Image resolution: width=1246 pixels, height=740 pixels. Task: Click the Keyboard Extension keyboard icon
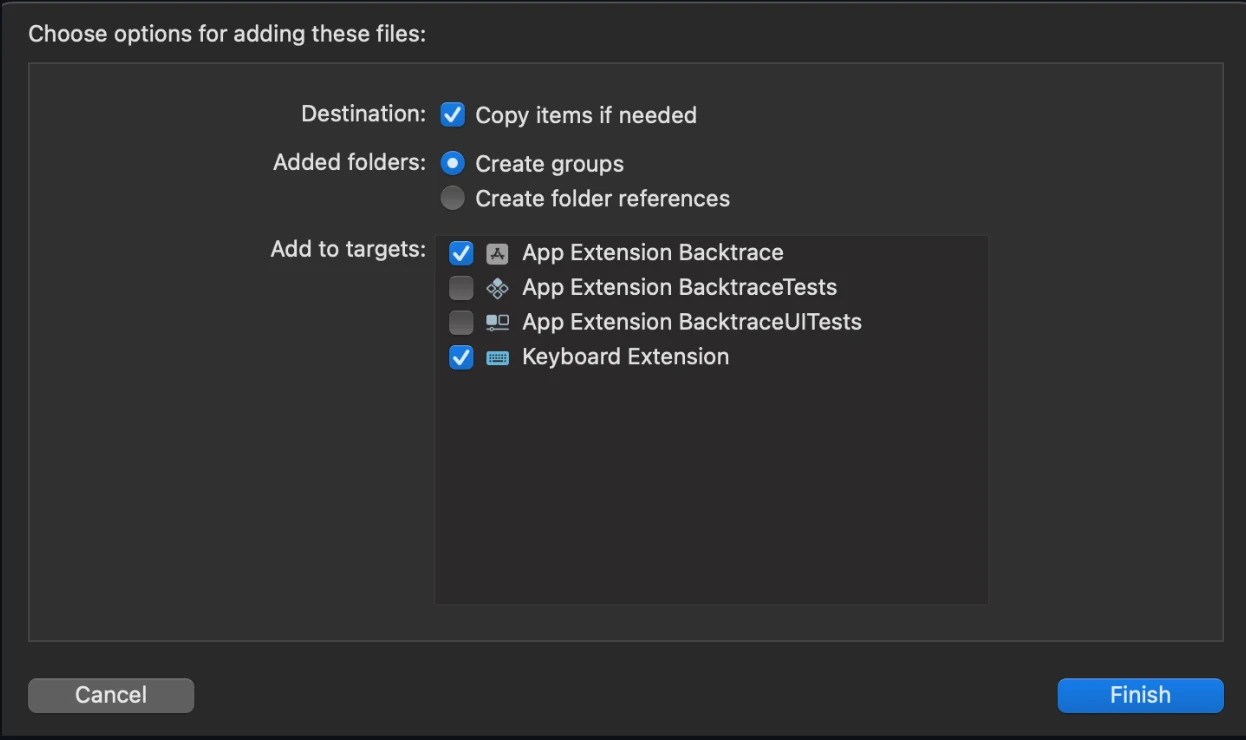tap(495, 357)
